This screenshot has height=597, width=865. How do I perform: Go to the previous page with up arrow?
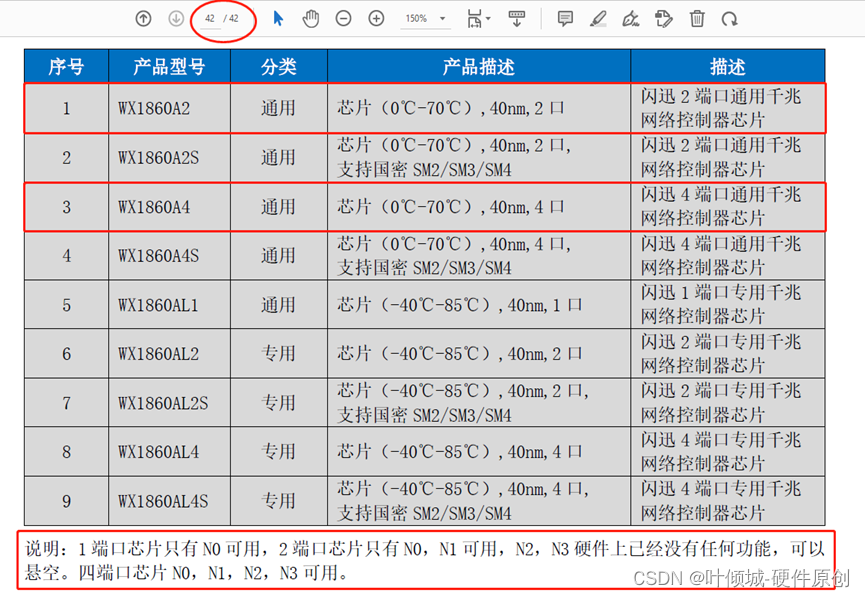pos(143,19)
